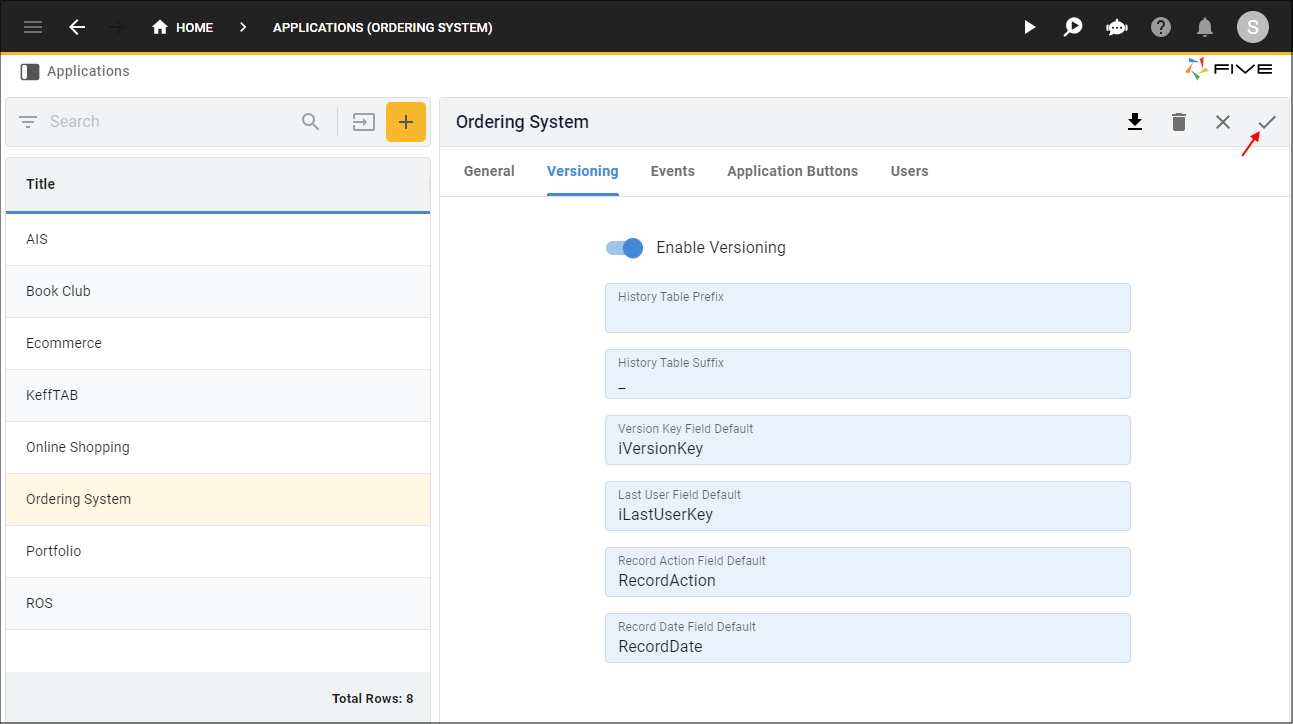The height and width of the screenshot is (724, 1293).
Task: Select the Portfolio application row
Action: [x=218, y=551]
